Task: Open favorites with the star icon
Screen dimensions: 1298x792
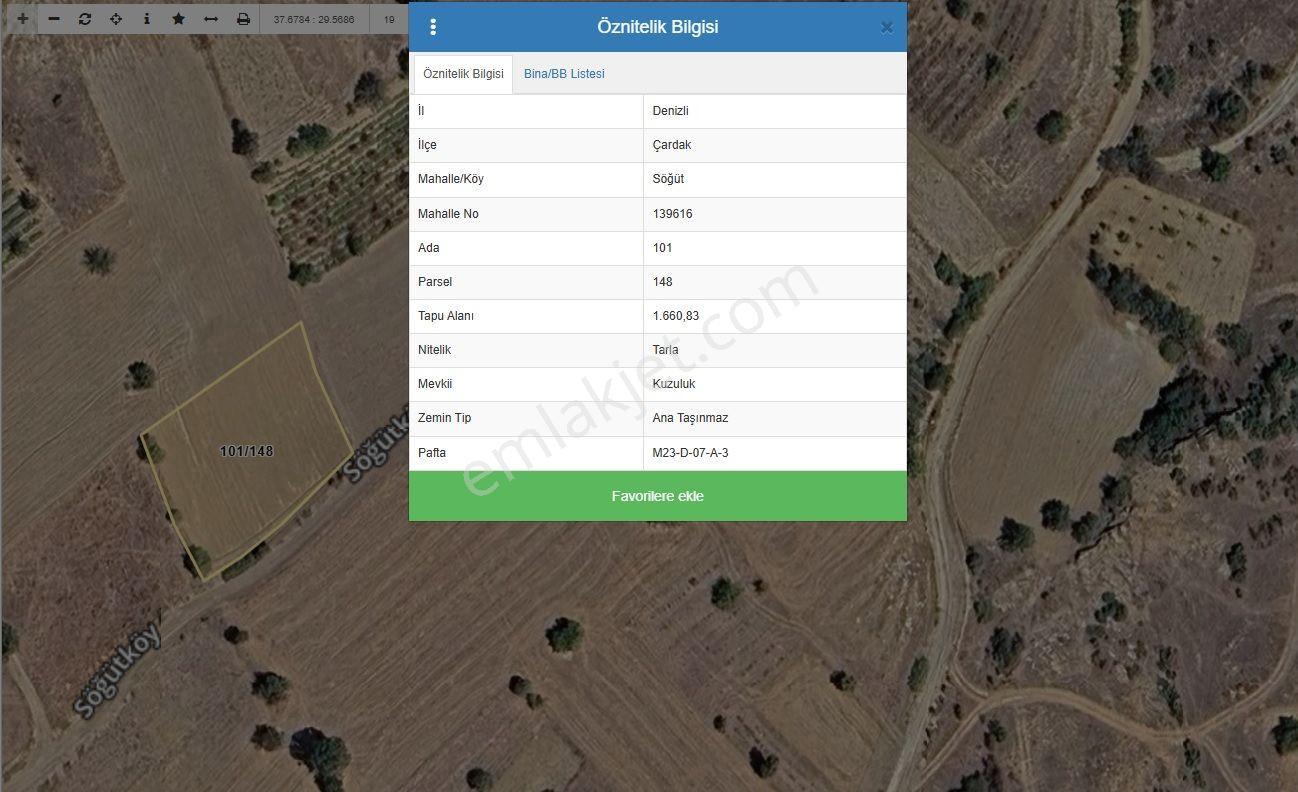Action: [x=178, y=19]
